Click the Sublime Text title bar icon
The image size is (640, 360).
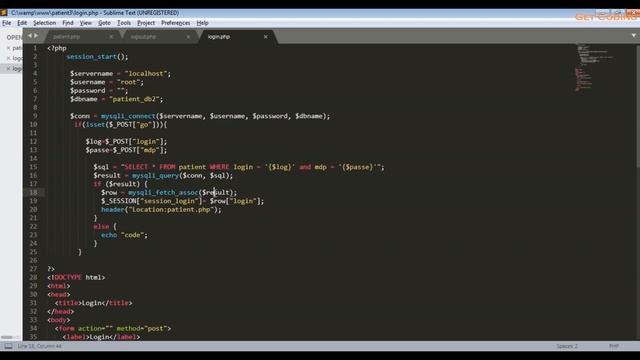click(x=4, y=13)
